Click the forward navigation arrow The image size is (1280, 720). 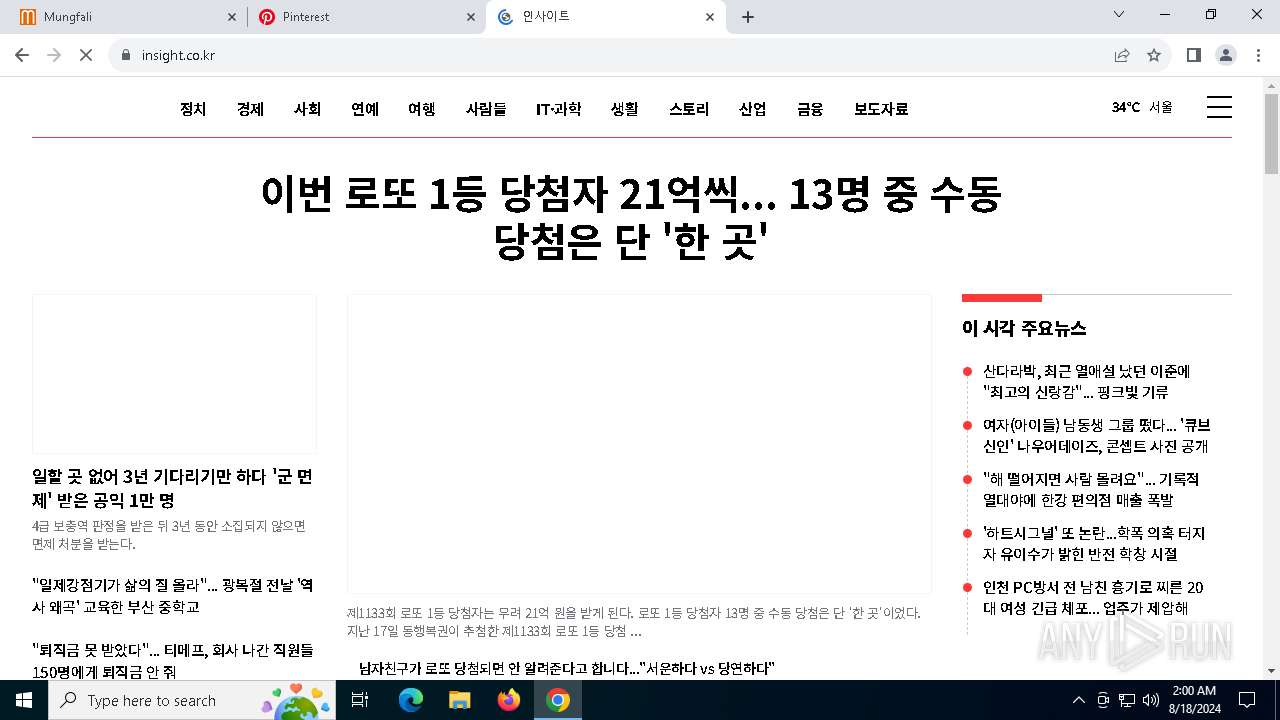pyautogui.click(x=54, y=55)
